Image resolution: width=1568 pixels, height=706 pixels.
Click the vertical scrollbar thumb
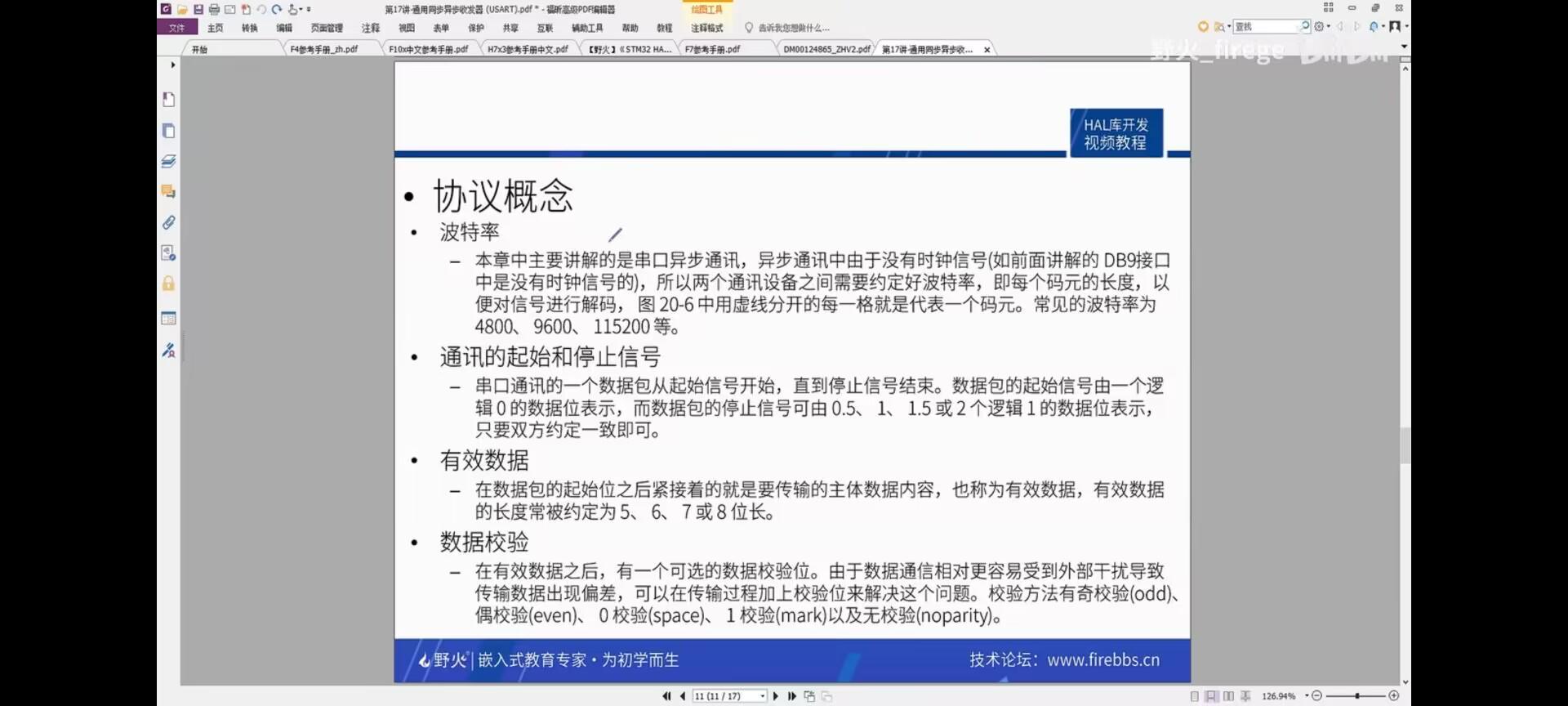(x=1405, y=445)
